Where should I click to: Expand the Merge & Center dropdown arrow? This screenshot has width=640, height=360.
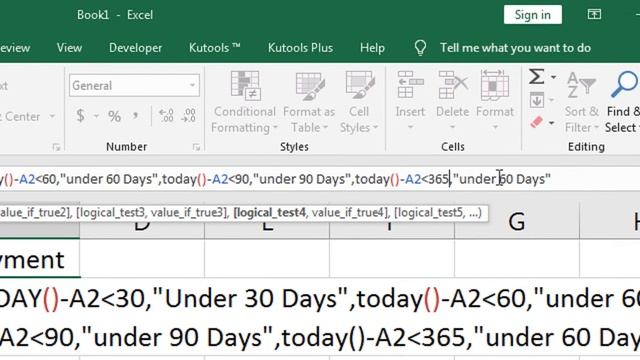pyautogui.click(x=52, y=116)
